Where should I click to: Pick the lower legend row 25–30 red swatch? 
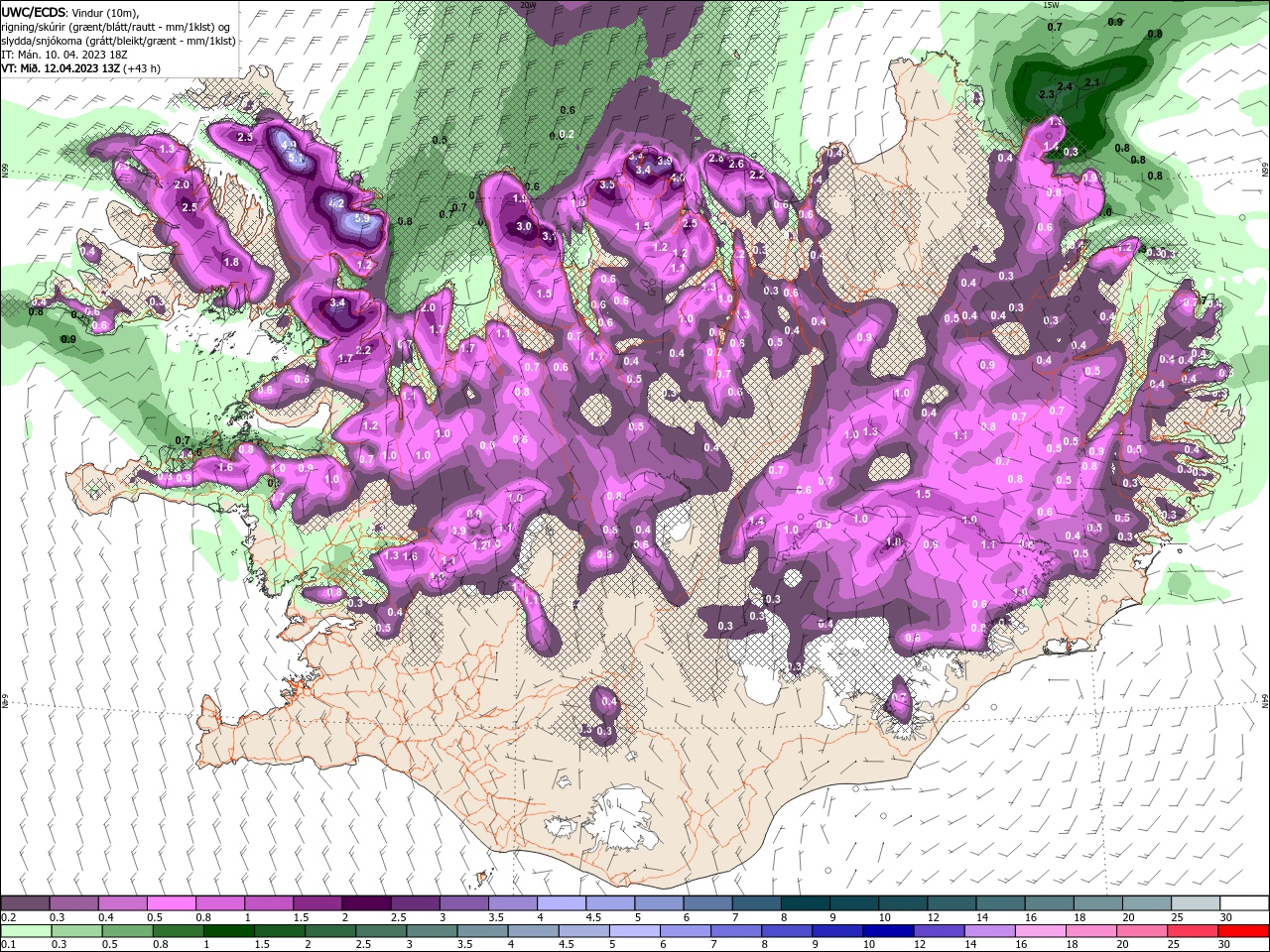pos(1194,931)
